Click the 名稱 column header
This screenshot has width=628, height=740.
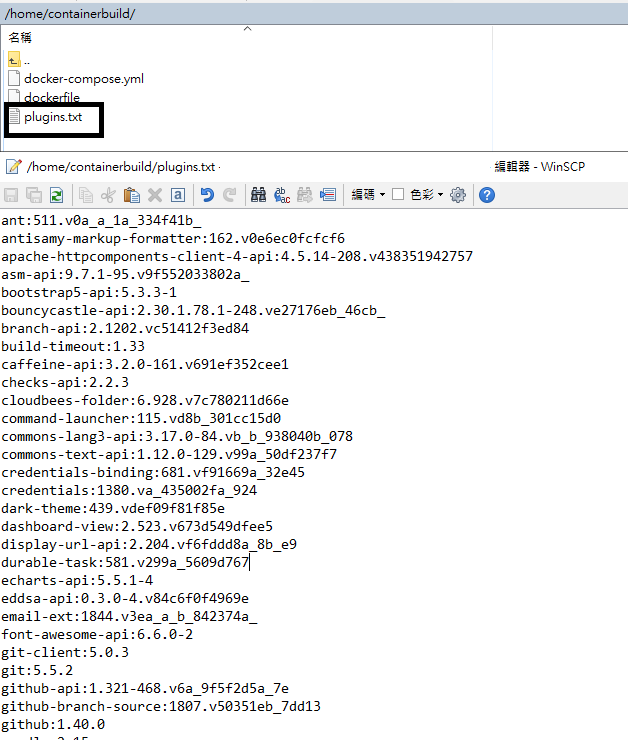point(20,37)
